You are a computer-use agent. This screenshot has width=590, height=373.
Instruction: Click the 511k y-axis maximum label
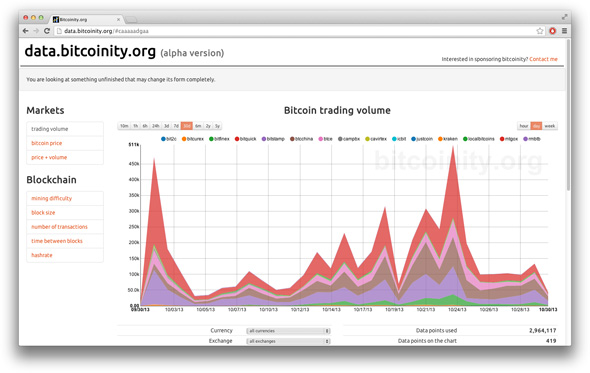[x=134, y=144]
